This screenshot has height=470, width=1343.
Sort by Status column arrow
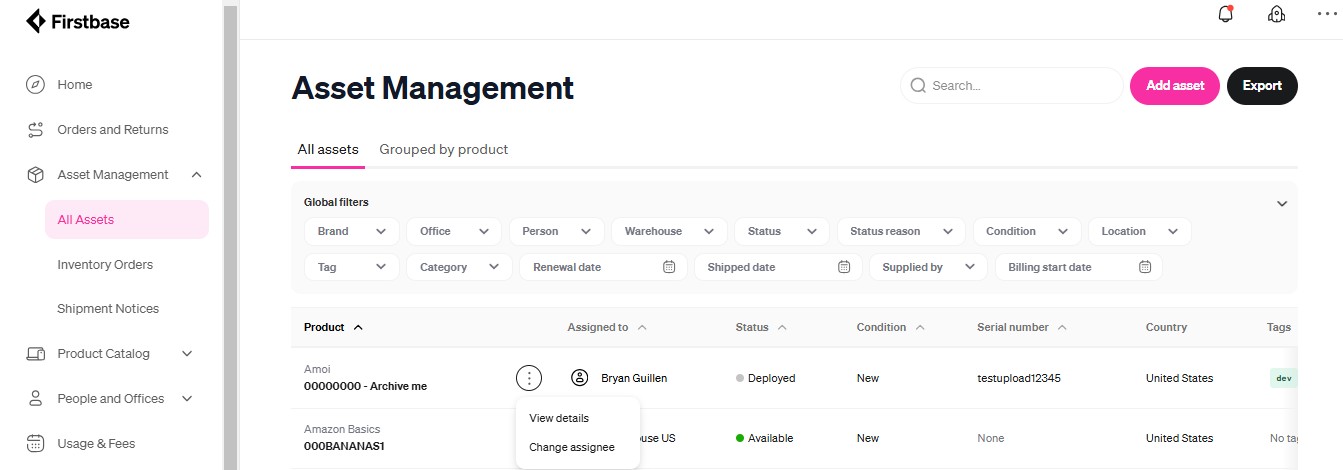[782, 327]
